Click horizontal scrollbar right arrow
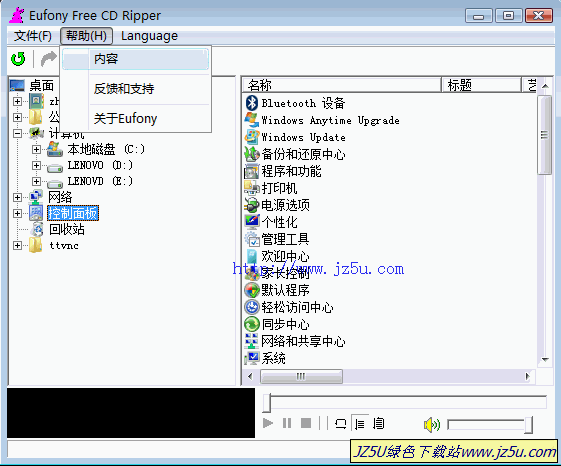561x466 pixels. pos(527,376)
